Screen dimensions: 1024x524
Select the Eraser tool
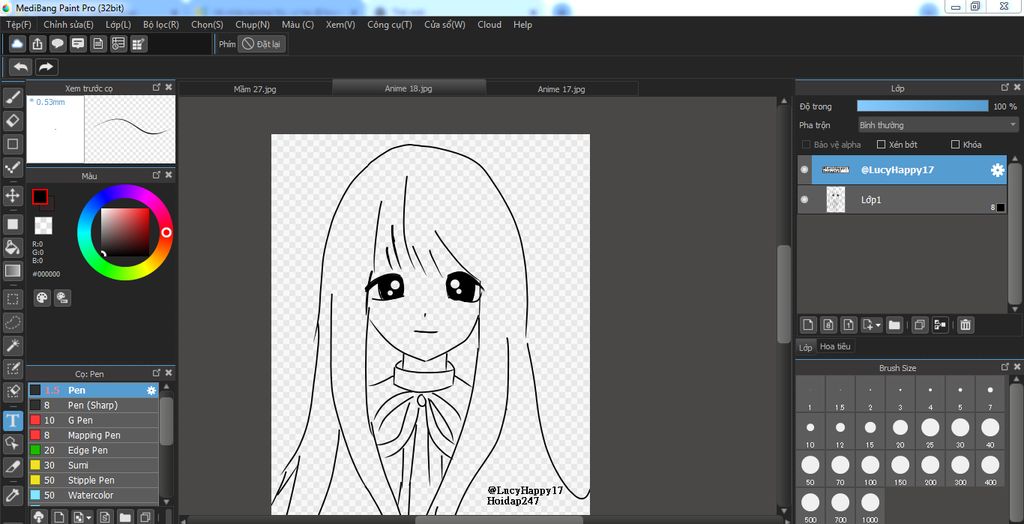[12, 121]
